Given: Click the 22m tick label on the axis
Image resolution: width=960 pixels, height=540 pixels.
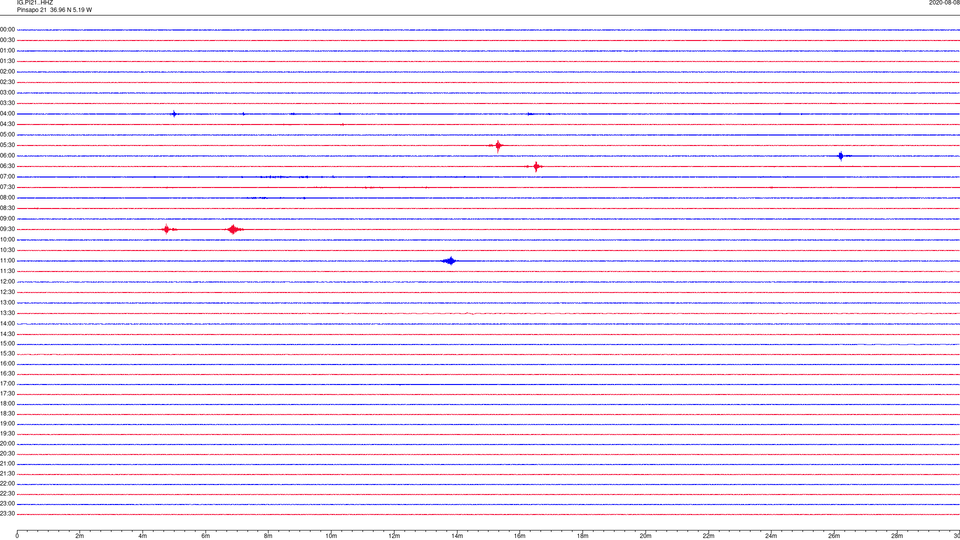Looking at the screenshot, I should pos(708,536).
